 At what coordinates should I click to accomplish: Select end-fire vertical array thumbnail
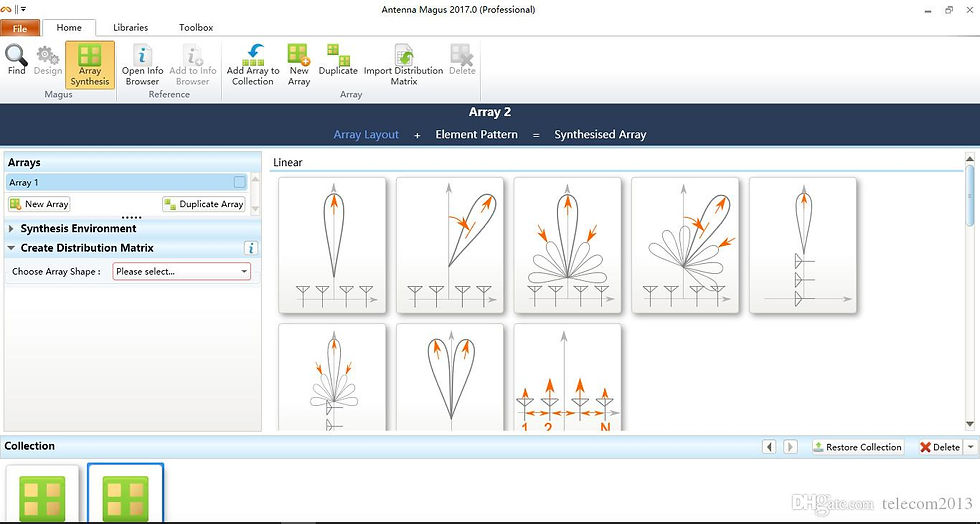[802, 245]
